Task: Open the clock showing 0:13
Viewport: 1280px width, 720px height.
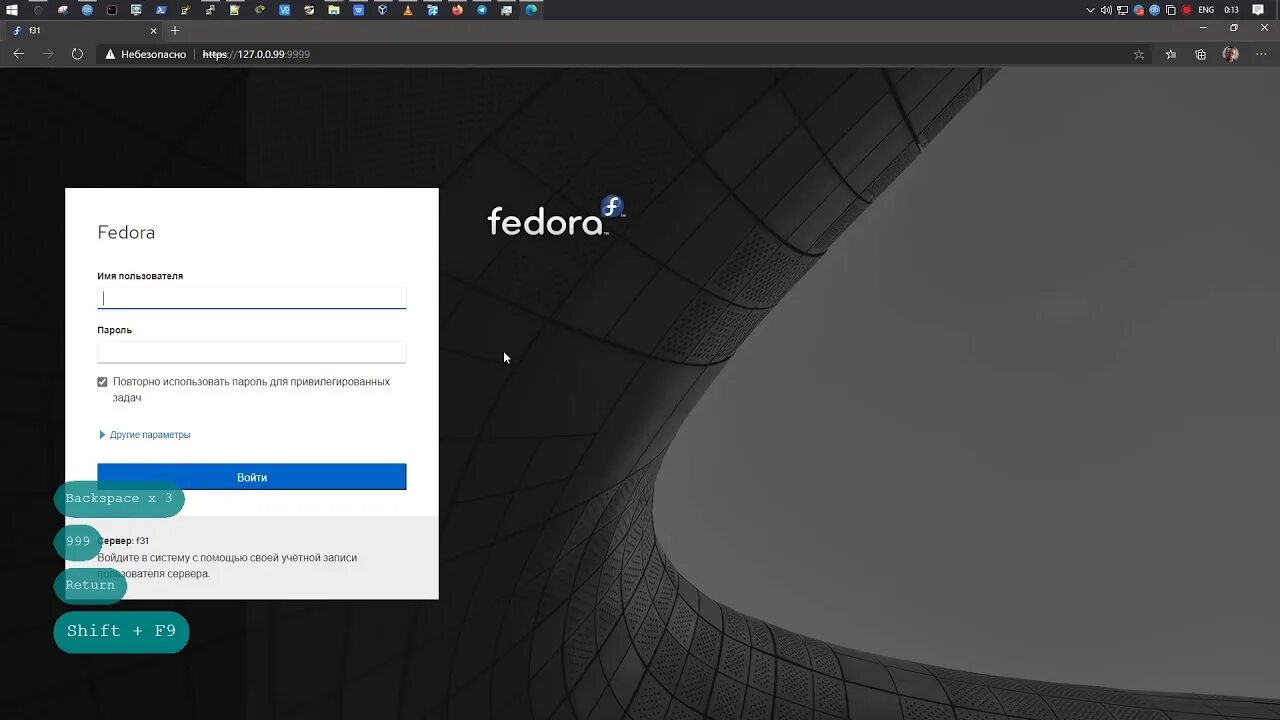Action: click(1231, 10)
